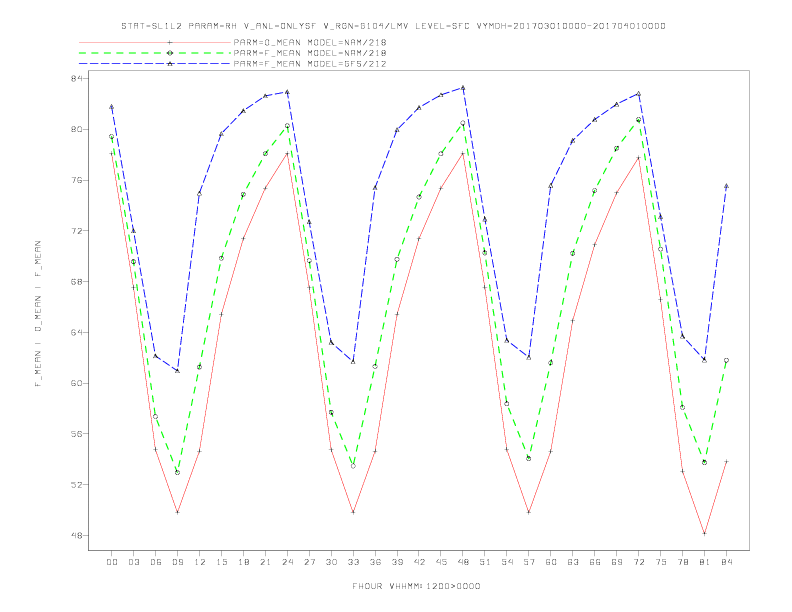Image resolution: width=792 pixels, height=612 pixels.
Task: Click x-axis hour label 21
Action: (265, 562)
